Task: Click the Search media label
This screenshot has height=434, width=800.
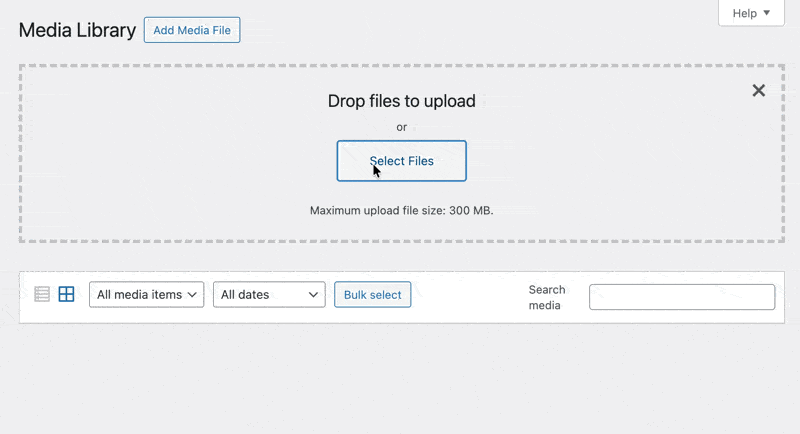Action: pos(546,297)
